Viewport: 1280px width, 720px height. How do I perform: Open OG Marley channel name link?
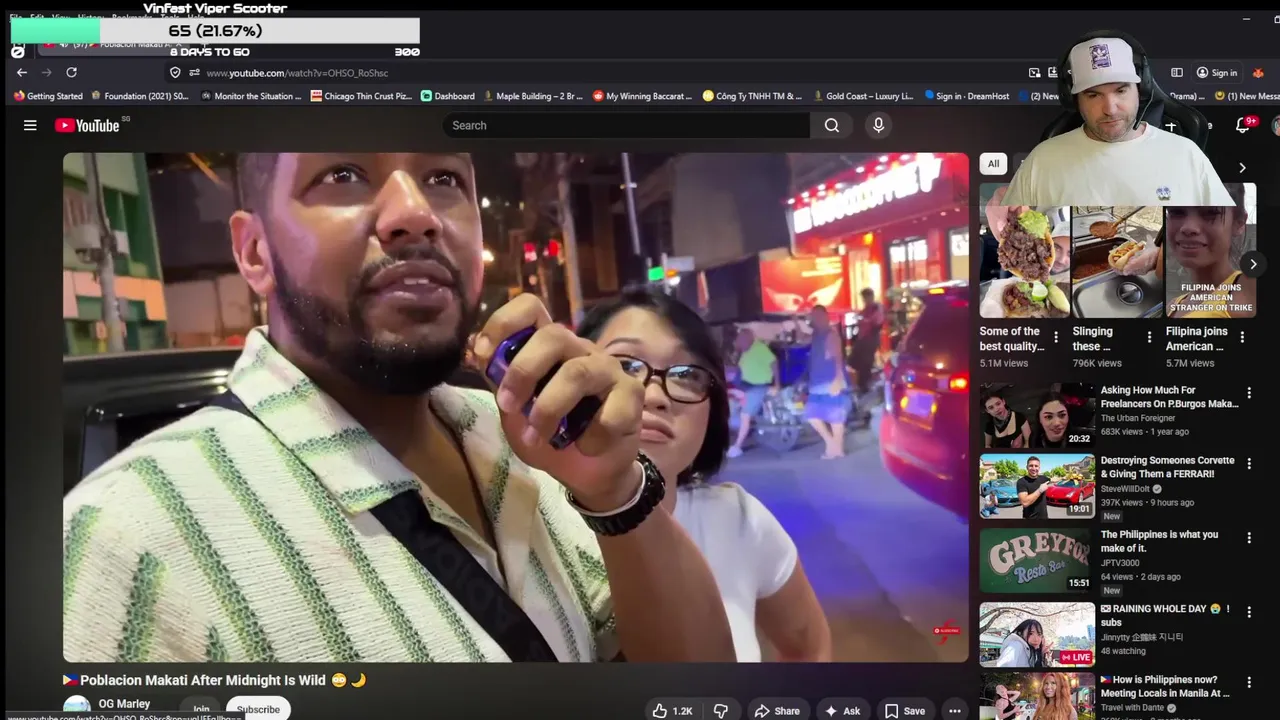pos(124,704)
